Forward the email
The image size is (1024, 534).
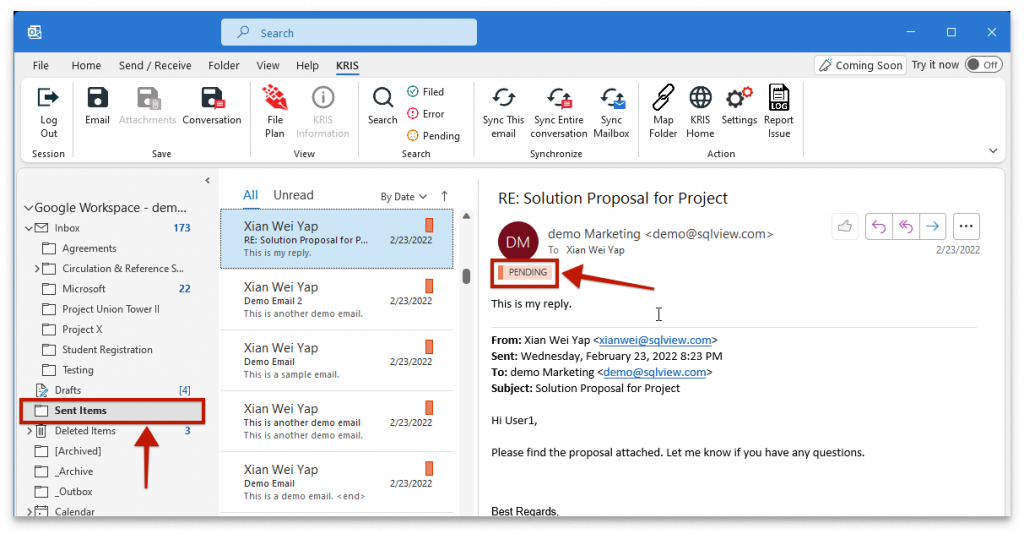click(933, 227)
